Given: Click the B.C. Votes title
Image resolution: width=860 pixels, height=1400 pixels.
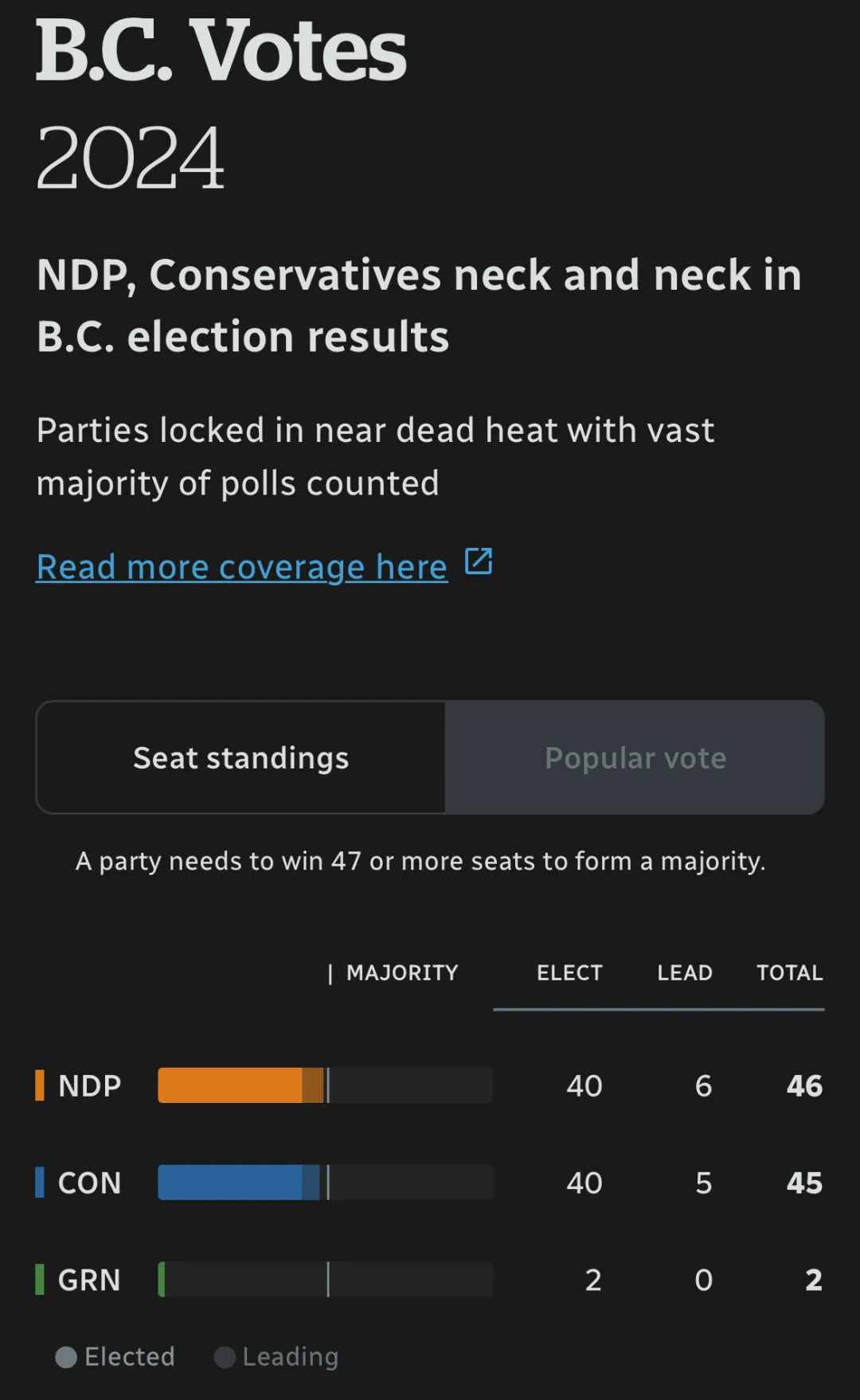Looking at the screenshot, I should [221, 51].
